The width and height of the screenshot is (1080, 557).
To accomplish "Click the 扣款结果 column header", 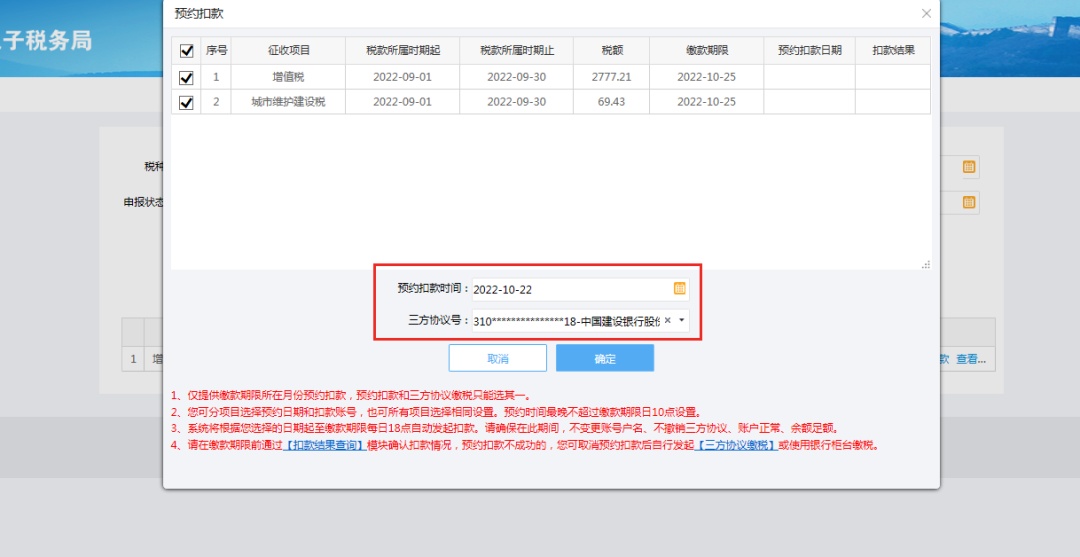I will coord(893,51).
